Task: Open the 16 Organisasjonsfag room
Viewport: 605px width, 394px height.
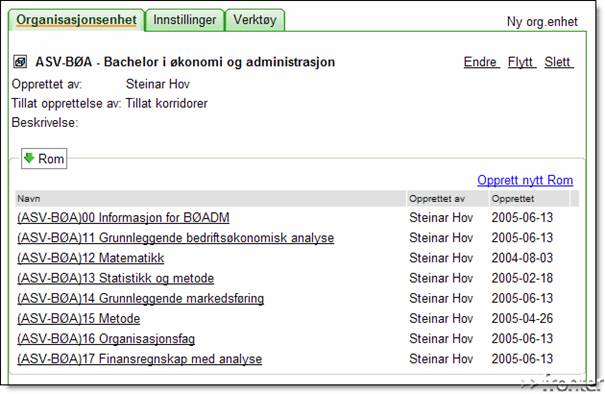Action: pos(106,338)
